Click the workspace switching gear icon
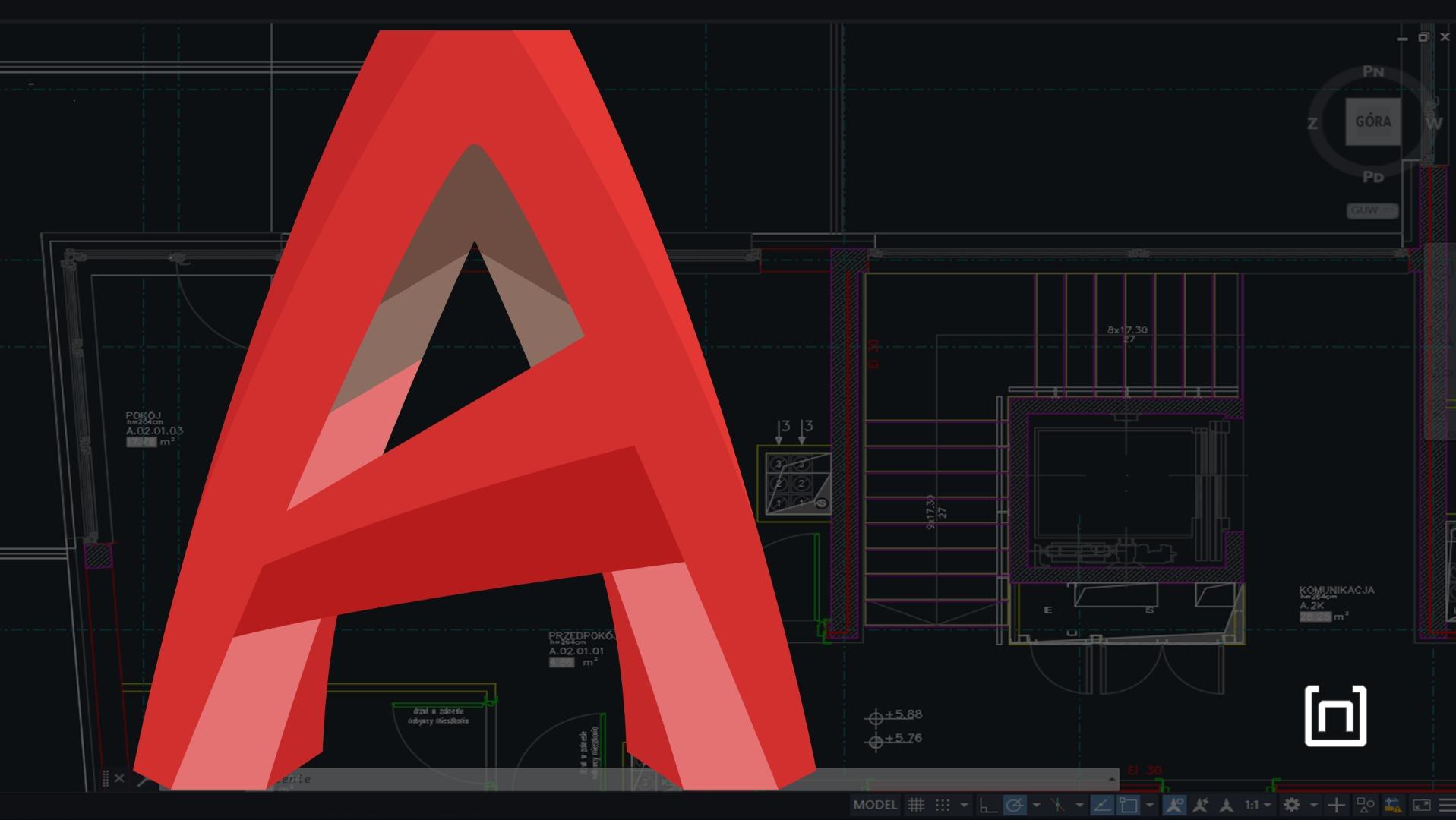The width and height of the screenshot is (1456, 820). 1291,805
